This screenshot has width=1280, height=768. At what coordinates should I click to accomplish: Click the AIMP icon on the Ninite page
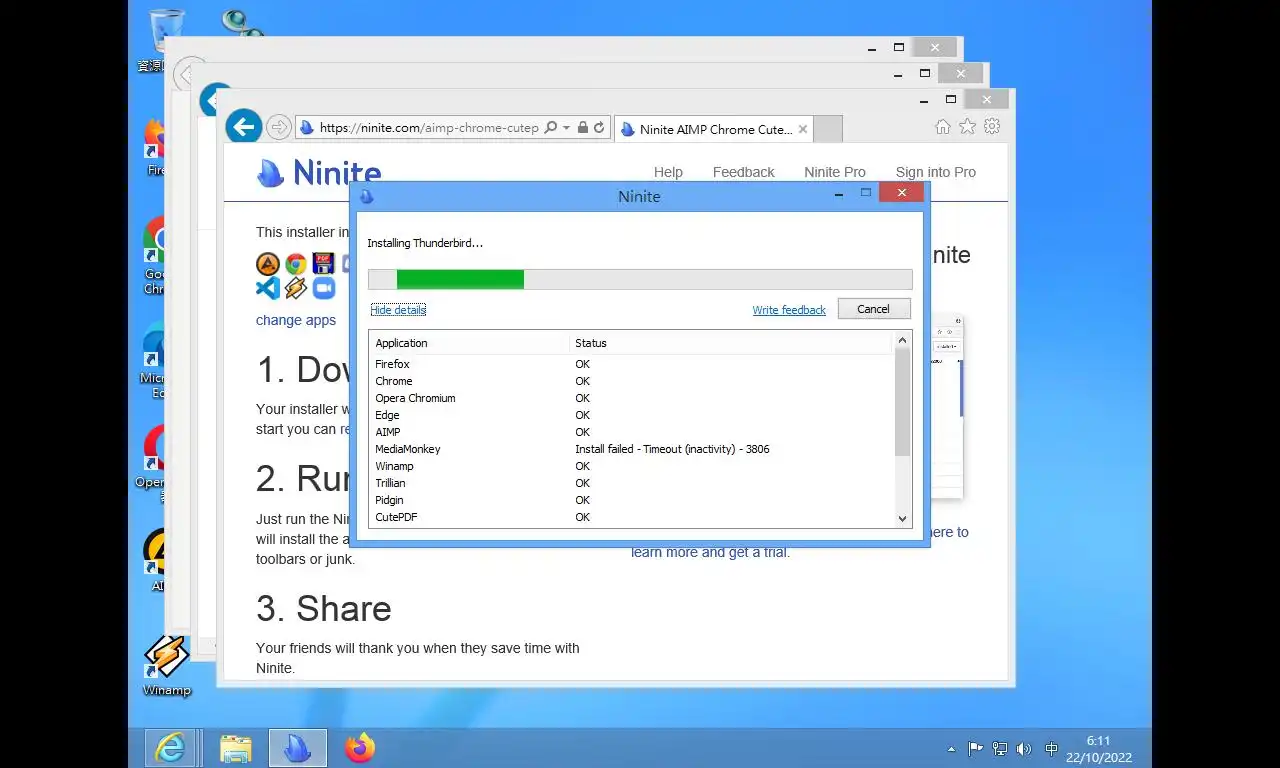268,264
